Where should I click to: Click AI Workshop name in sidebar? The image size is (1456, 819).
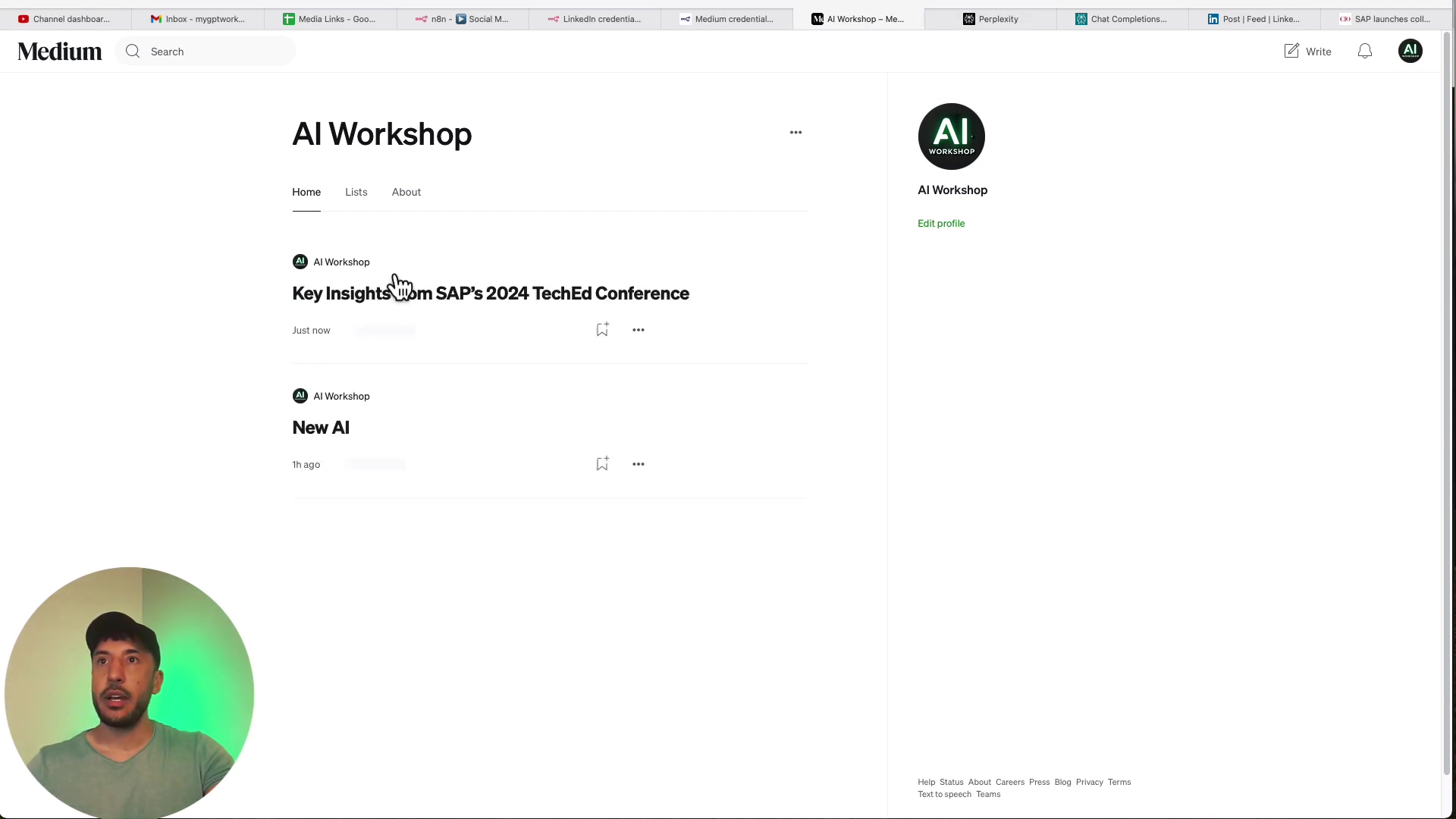pyautogui.click(x=952, y=190)
